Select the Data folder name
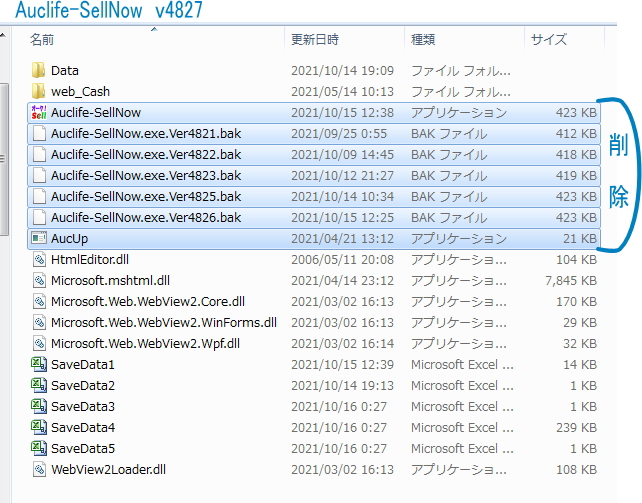 (x=65, y=71)
